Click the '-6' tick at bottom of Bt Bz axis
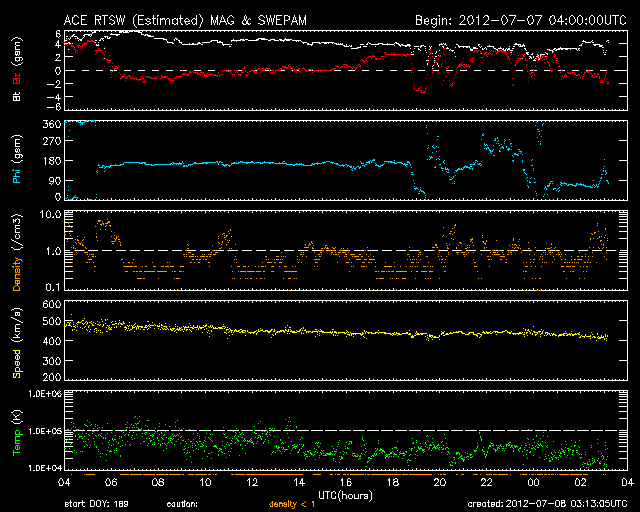640x512 pixels. 55,107
